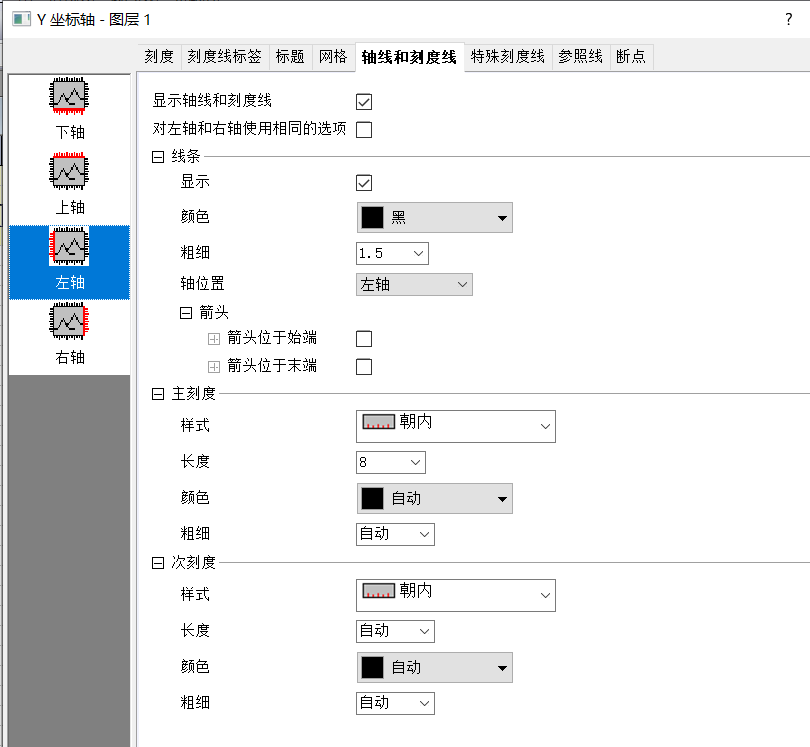Select the 上轴 axis icon
This screenshot has width=810, height=747.
tap(67, 171)
